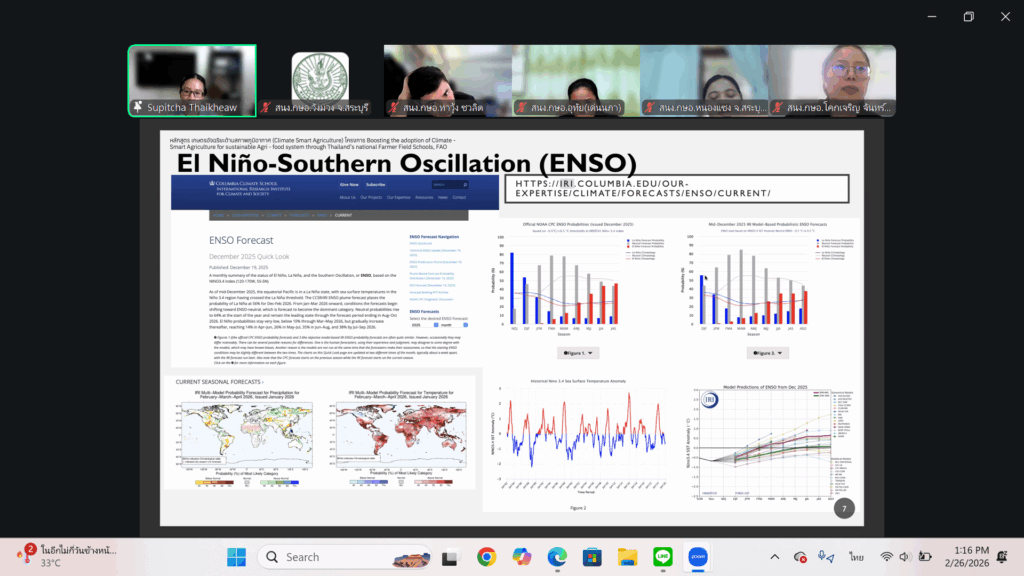Expand the hidden system tray icons chevron
1024x576 pixels.
pos(774,557)
